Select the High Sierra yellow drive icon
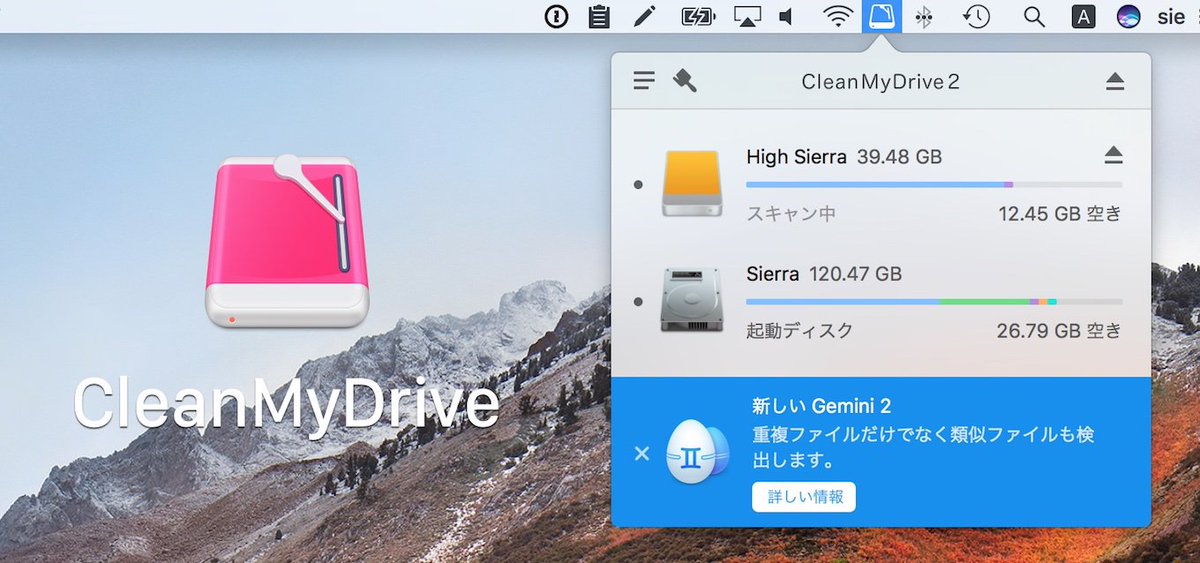1200x563 pixels. pos(690,184)
